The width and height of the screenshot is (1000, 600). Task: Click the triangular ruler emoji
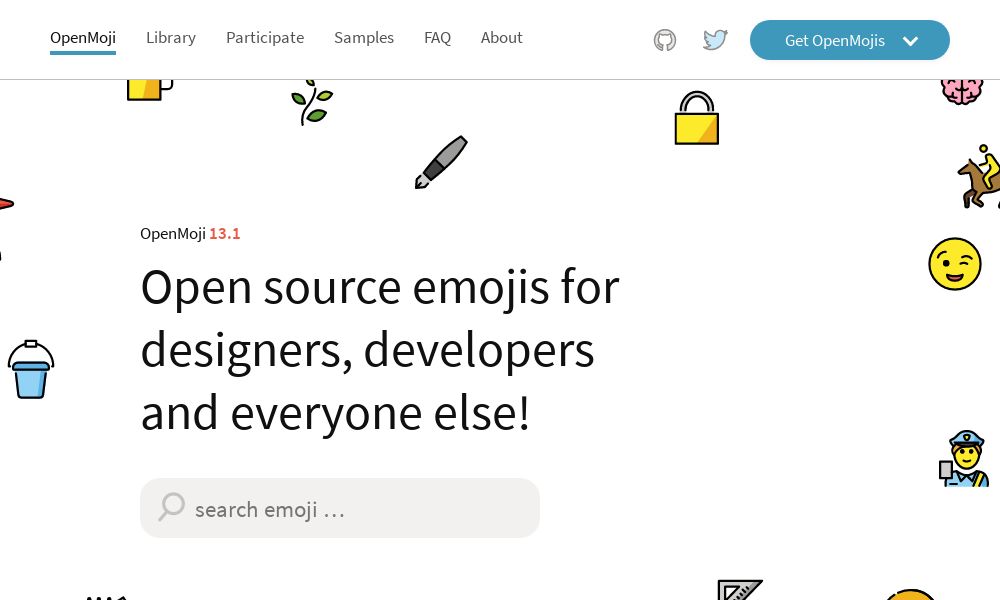(740, 590)
